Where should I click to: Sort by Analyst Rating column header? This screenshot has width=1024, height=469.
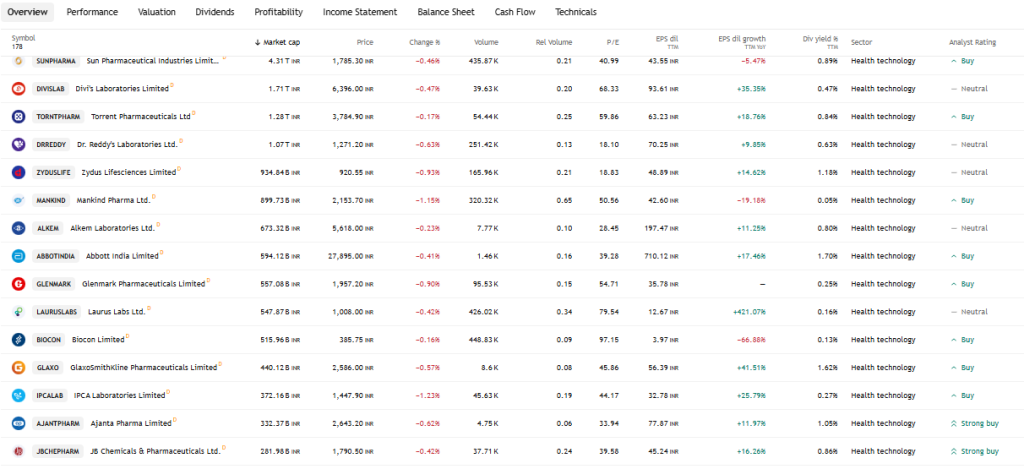pos(972,42)
